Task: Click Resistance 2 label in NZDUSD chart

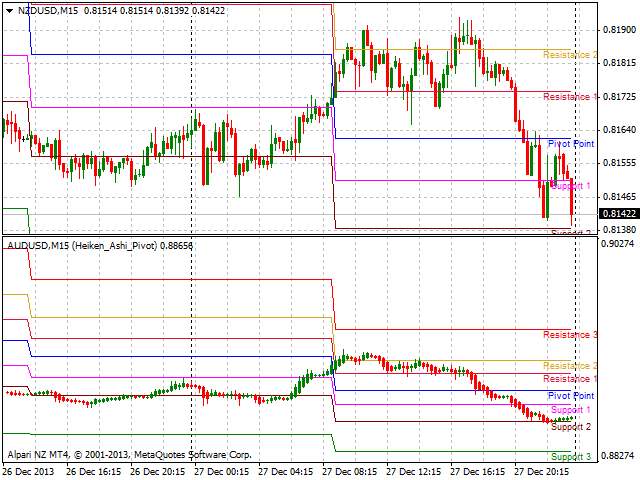Action: click(x=570, y=55)
